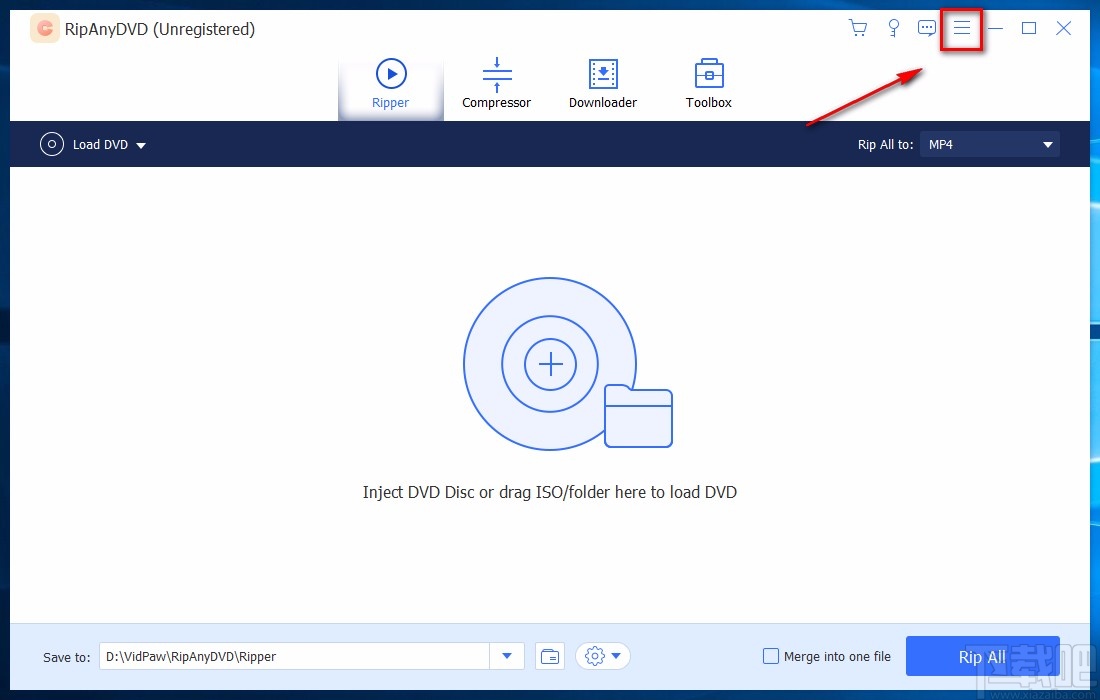Open the gear settings dropdown
This screenshot has width=1100, height=700.
point(603,657)
